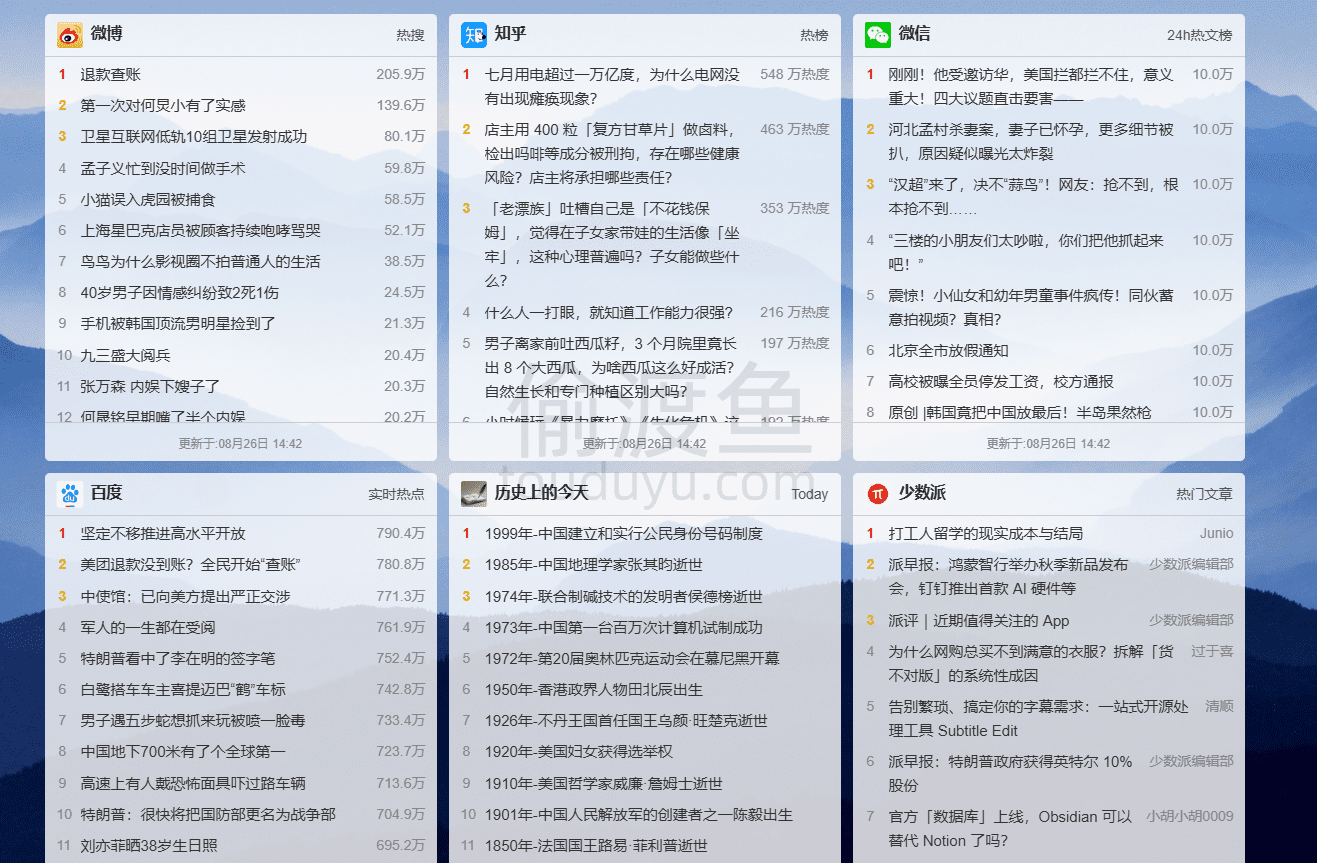Open 40岁男子因情感纠纷致2死1伤

[180, 292]
